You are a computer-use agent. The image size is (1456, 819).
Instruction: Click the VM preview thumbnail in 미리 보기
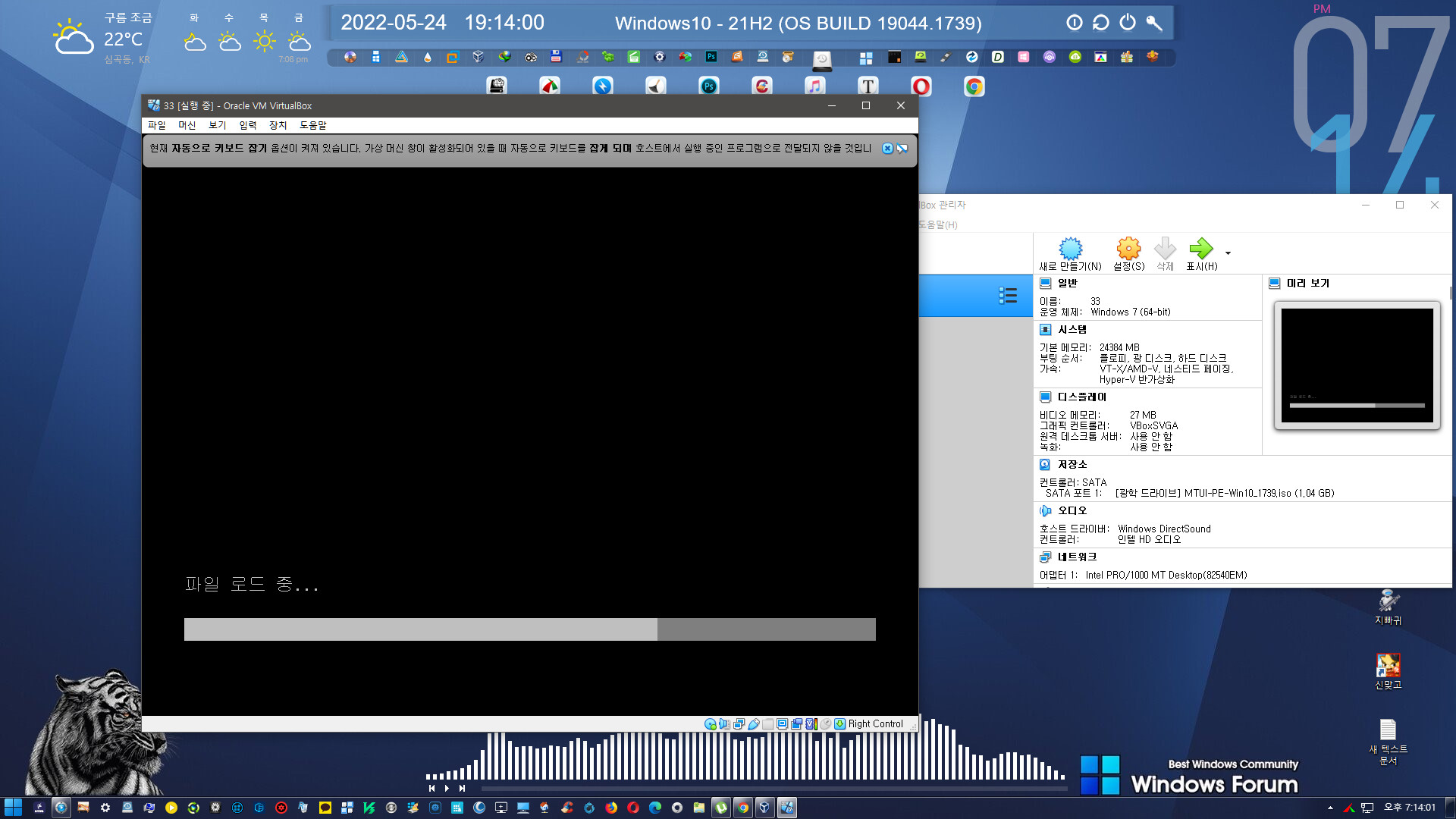pyautogui.click(x=1357, y=366)
